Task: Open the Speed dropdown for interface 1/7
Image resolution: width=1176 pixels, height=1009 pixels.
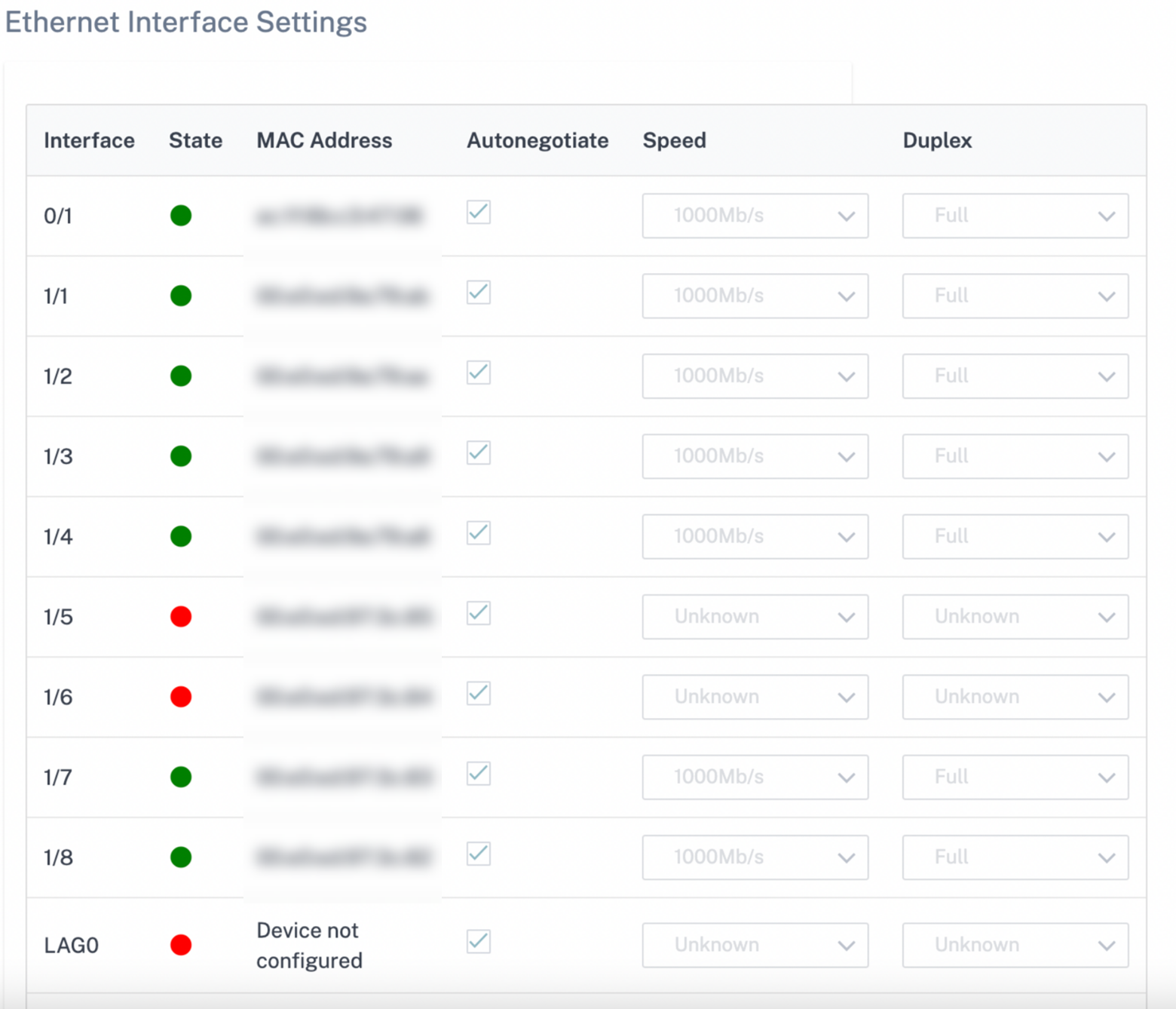Action: click(755, 777)
